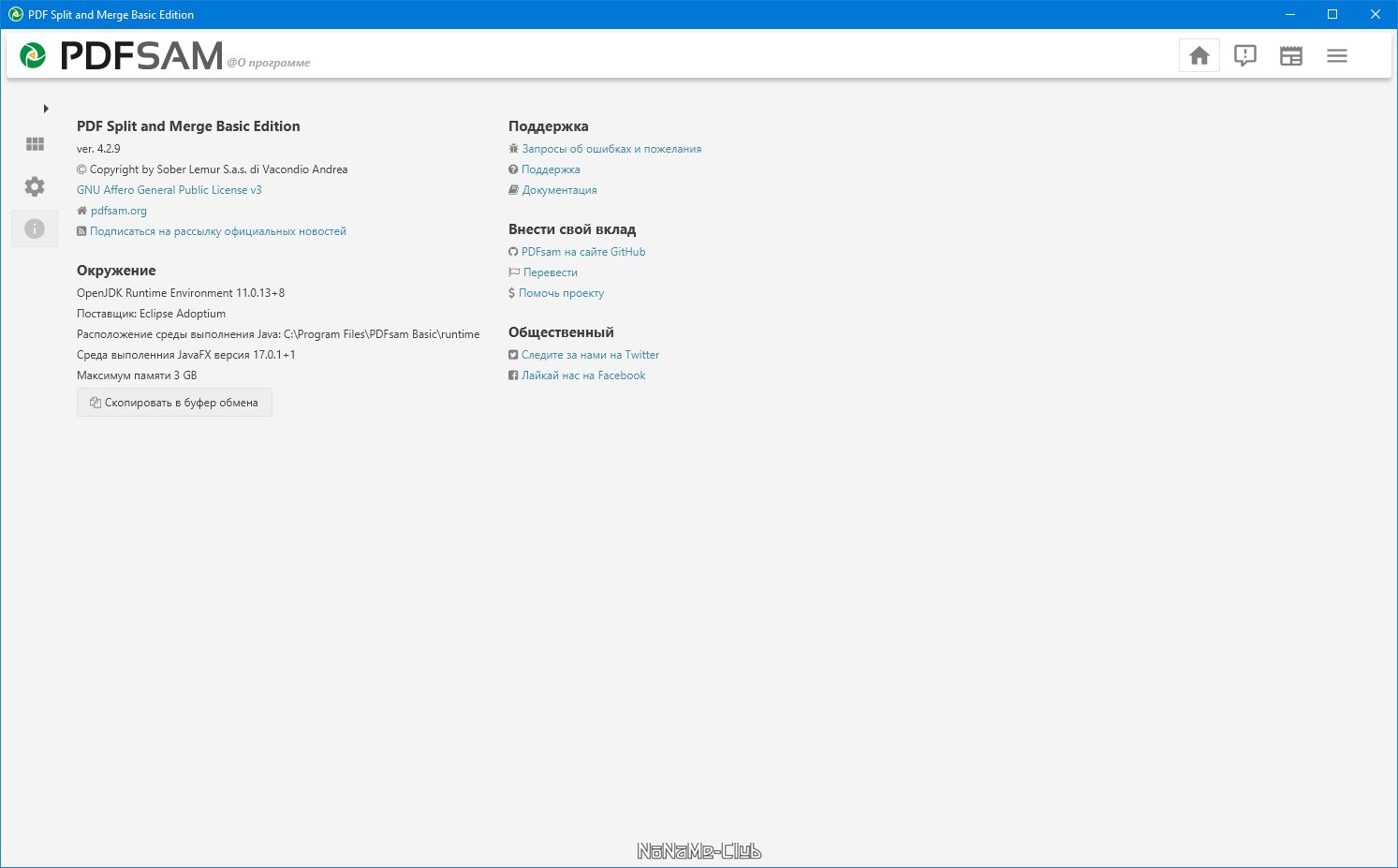The image size is (1398, 868).
Task: Open PDFsam на сайте GitHub link
Action: click(583, 252)
